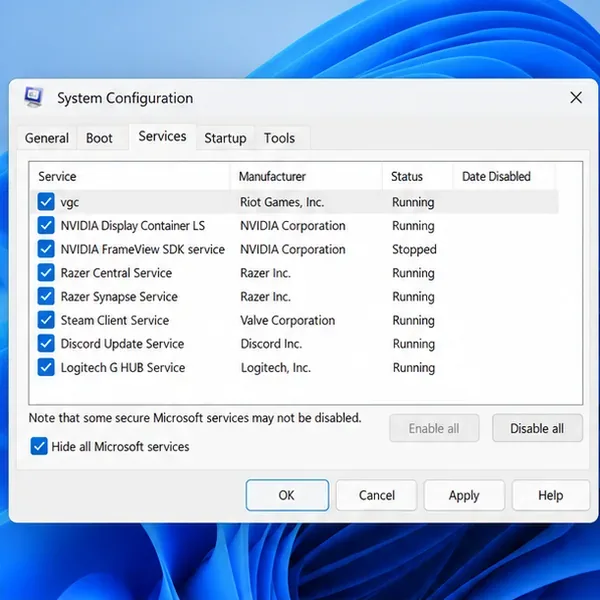600x600 pixels.
Task: Select Logitech G HUB Service text
Action: [123, 367]
